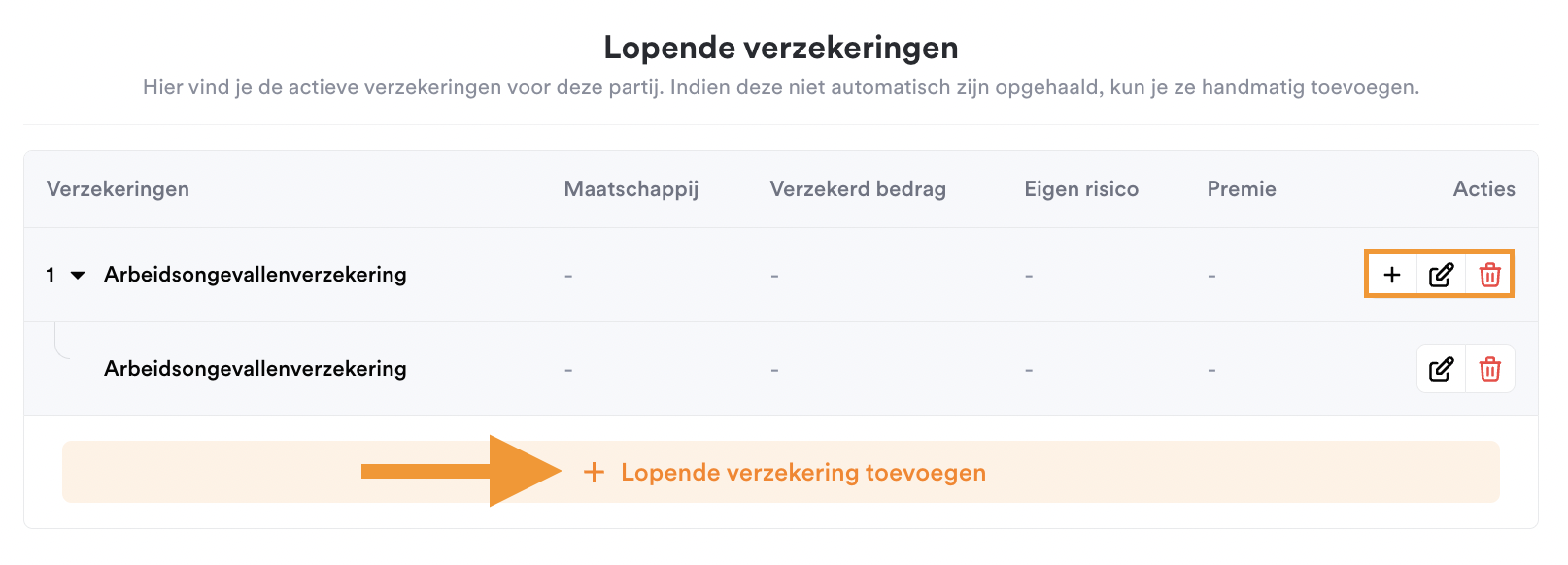Click the Eigen risico column header
Image resolution: width=1568 pixels, height=565 pixels.
(x=1081, y=189)
